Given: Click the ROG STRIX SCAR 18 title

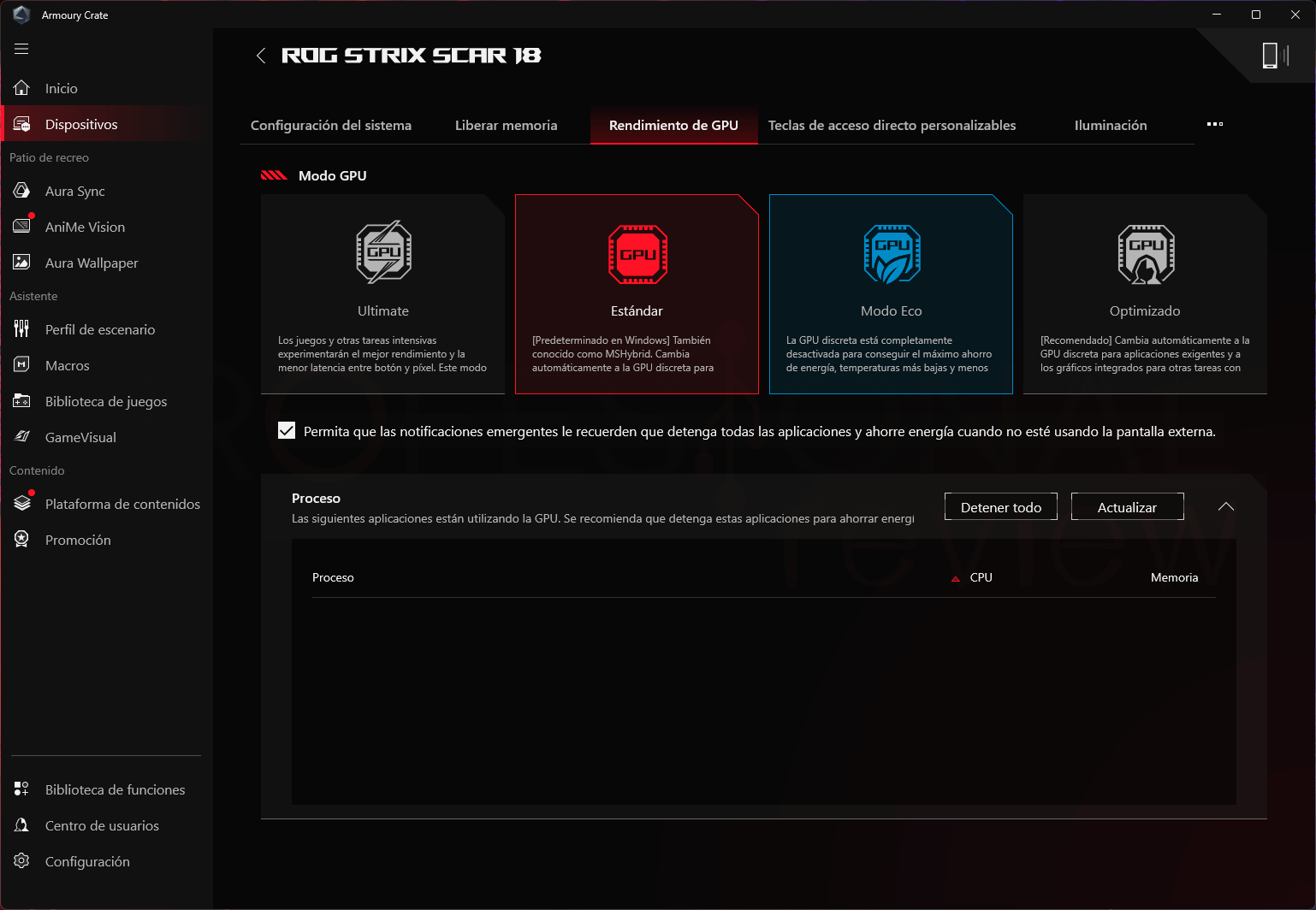Looking at the screenshot, I should pos(412,56).
